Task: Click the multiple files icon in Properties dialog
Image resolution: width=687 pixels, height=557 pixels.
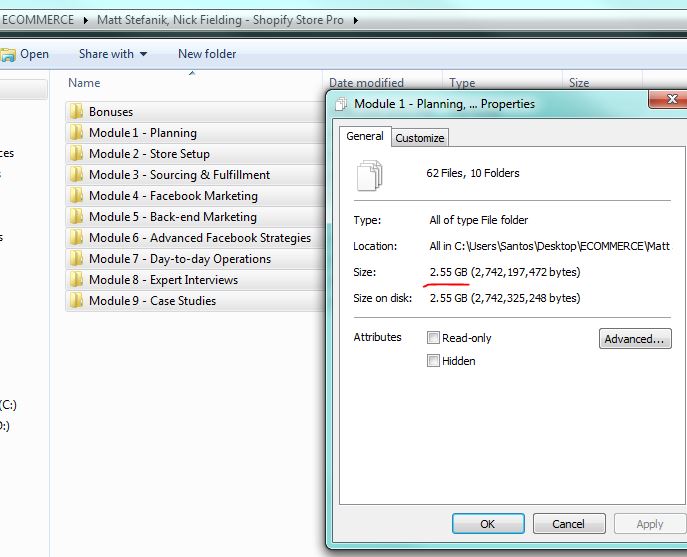Action: pyautogui.click(x=369, y=176)
